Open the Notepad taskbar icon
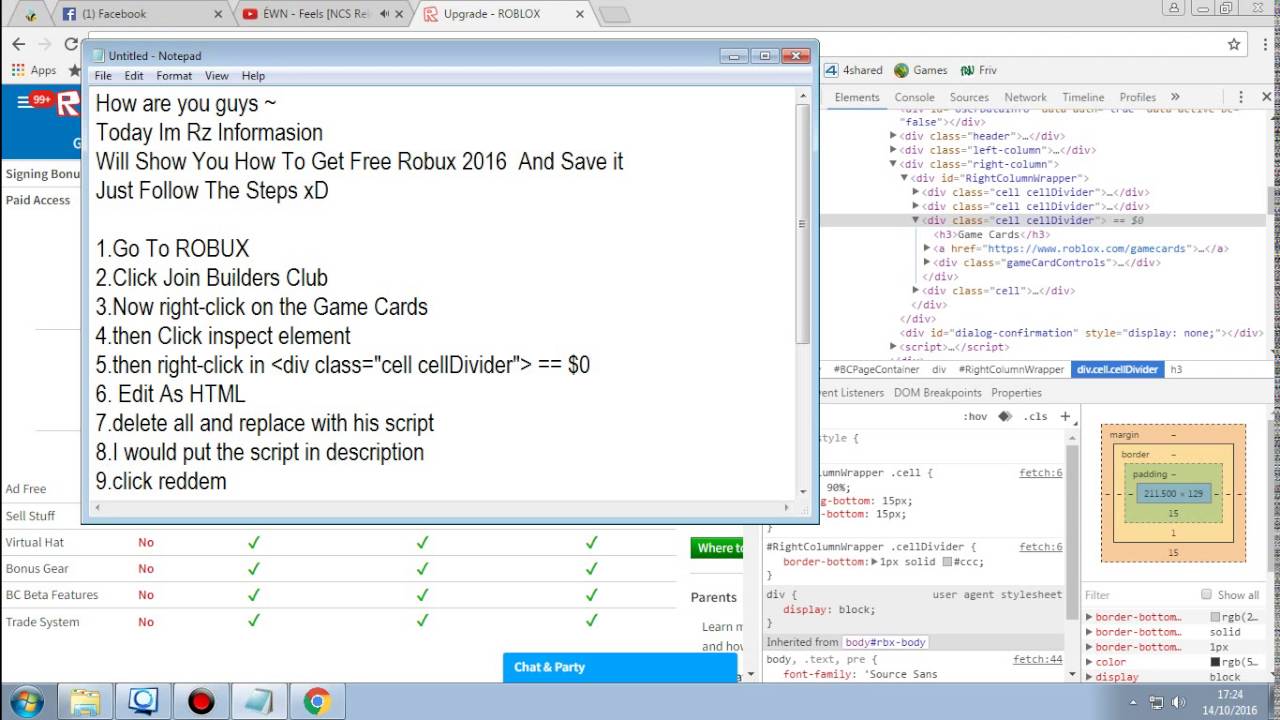The height and width of the screenshot is (720, 1280). [x=259, y=701]
